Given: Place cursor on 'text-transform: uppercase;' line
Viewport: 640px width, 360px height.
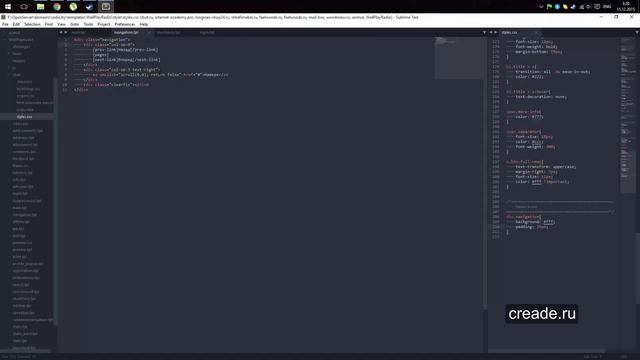Looking at the screenshot, I should [x=546, y=167].
